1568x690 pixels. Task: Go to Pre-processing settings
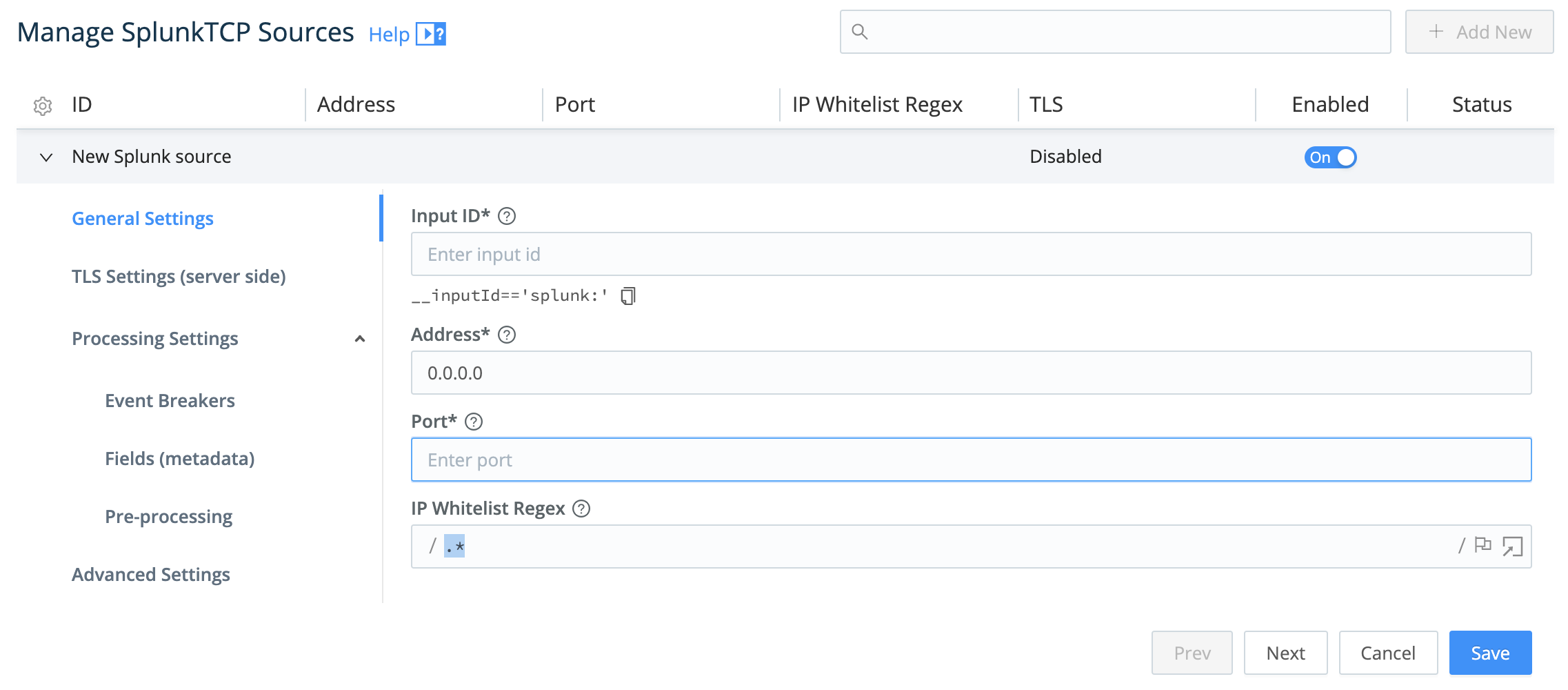coord(168,517)
